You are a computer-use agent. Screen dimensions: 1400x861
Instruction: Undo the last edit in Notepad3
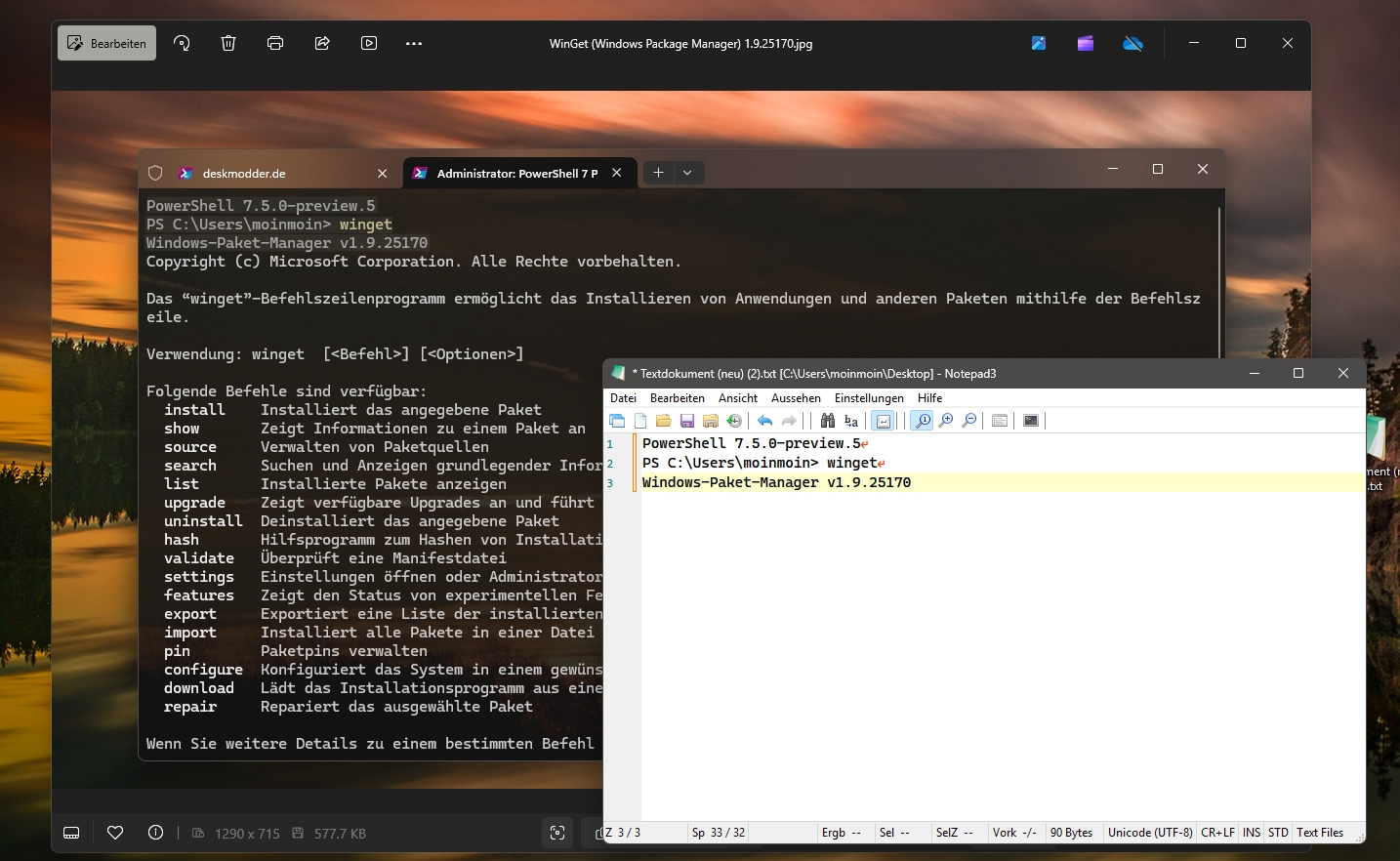[765, 421]
